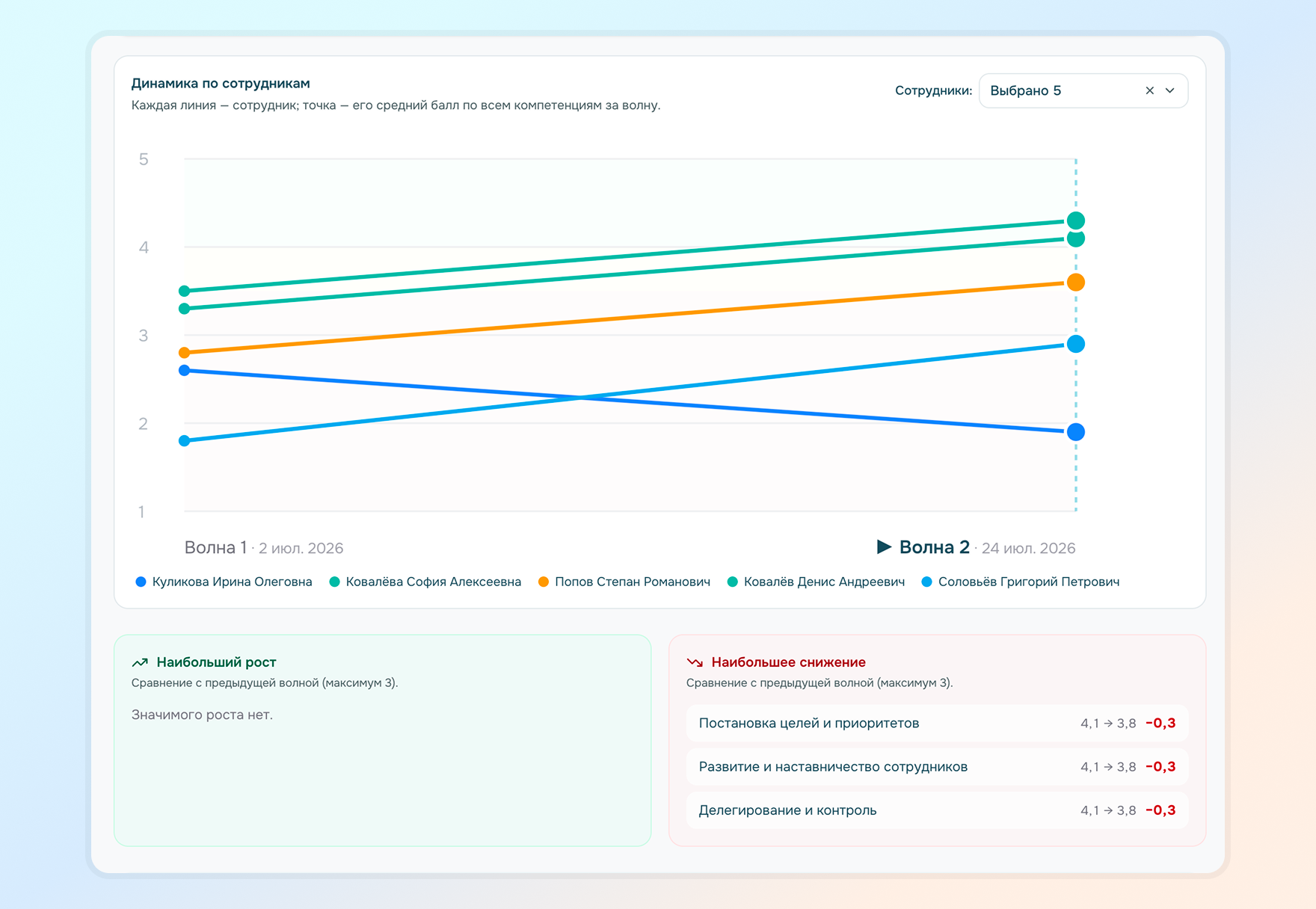
Task: Click the rising trend icon near Наибольший рост
Action: (140, 662)
